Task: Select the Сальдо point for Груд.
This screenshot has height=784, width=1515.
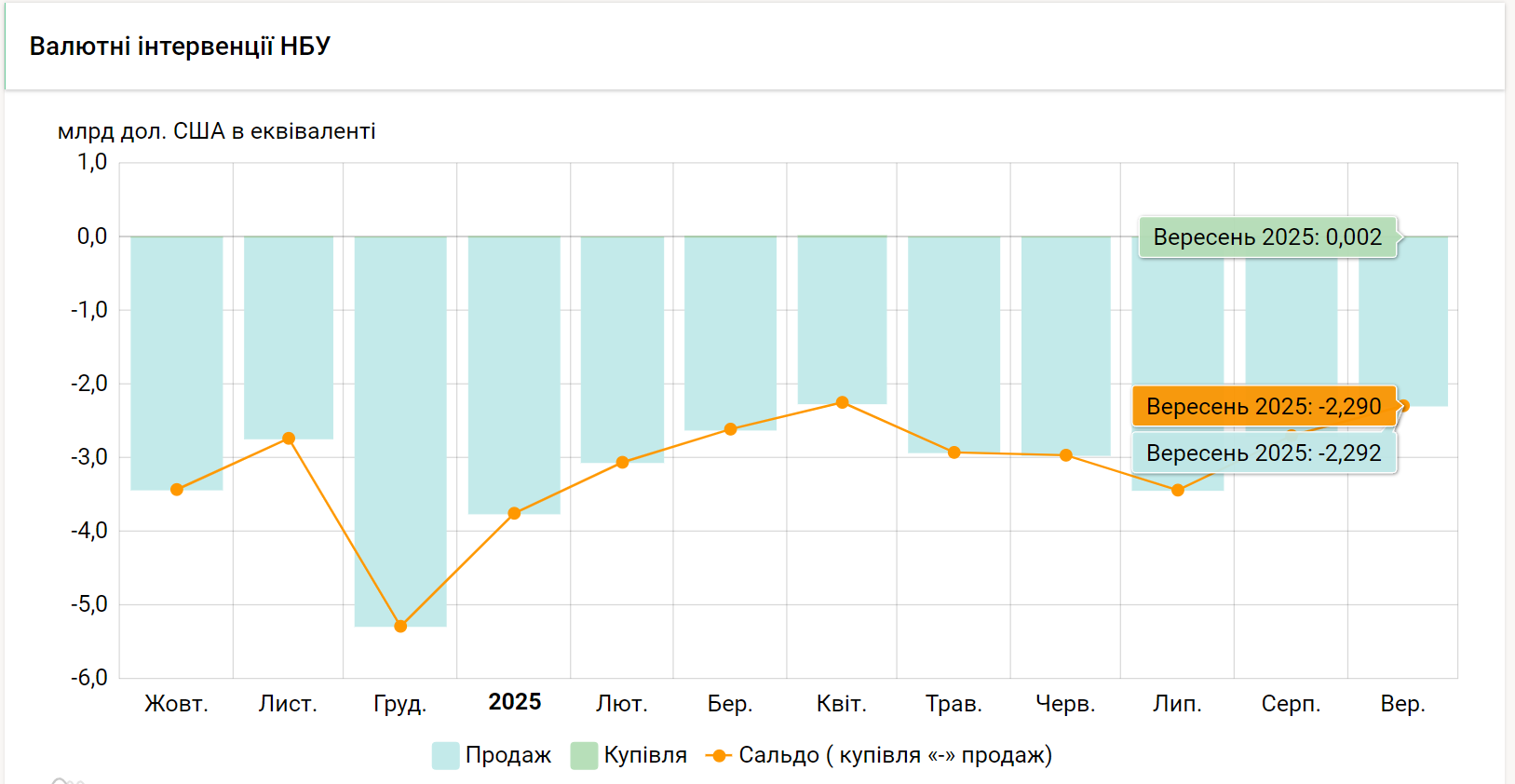Action: click(400, 626)
